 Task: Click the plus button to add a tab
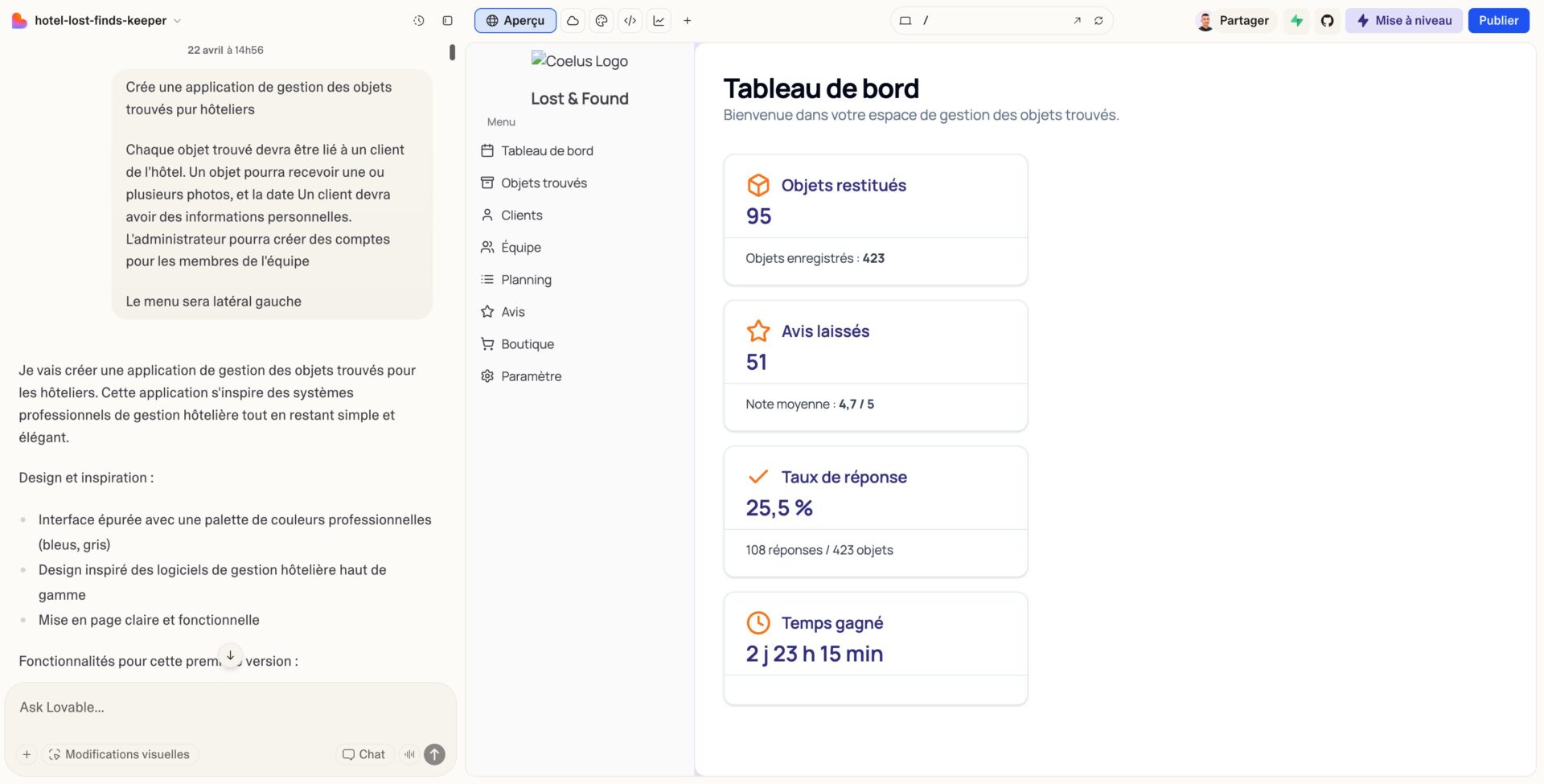(688, 21)
